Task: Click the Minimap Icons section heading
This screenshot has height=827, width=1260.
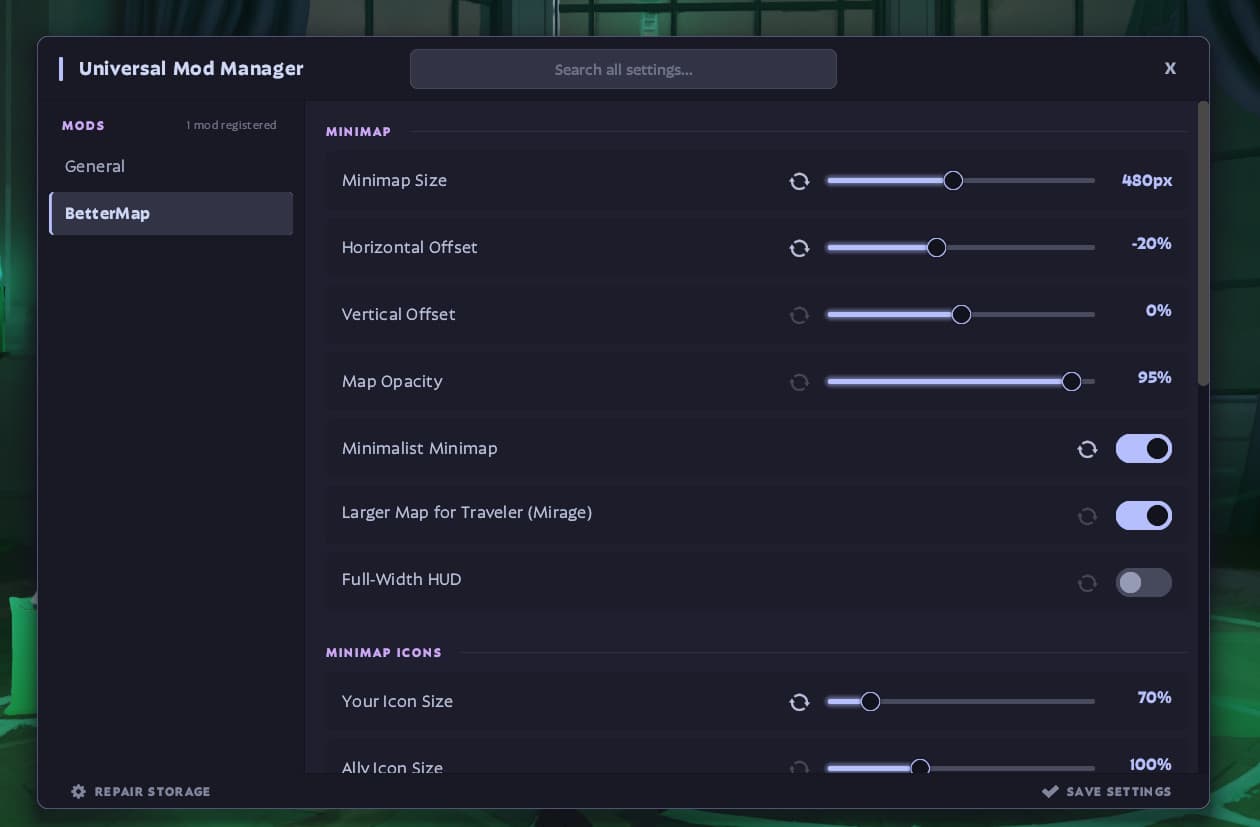Action: [x=384, y=653]
